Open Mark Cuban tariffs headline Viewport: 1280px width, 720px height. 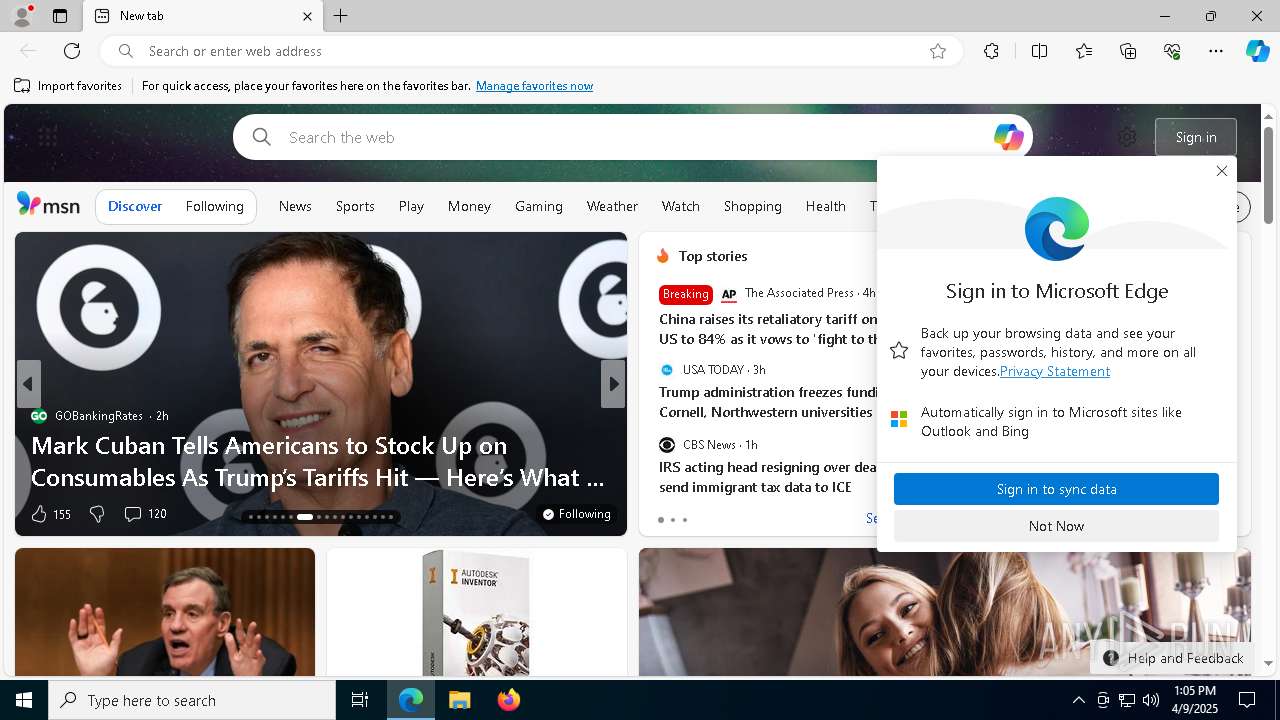click(317, 461)
